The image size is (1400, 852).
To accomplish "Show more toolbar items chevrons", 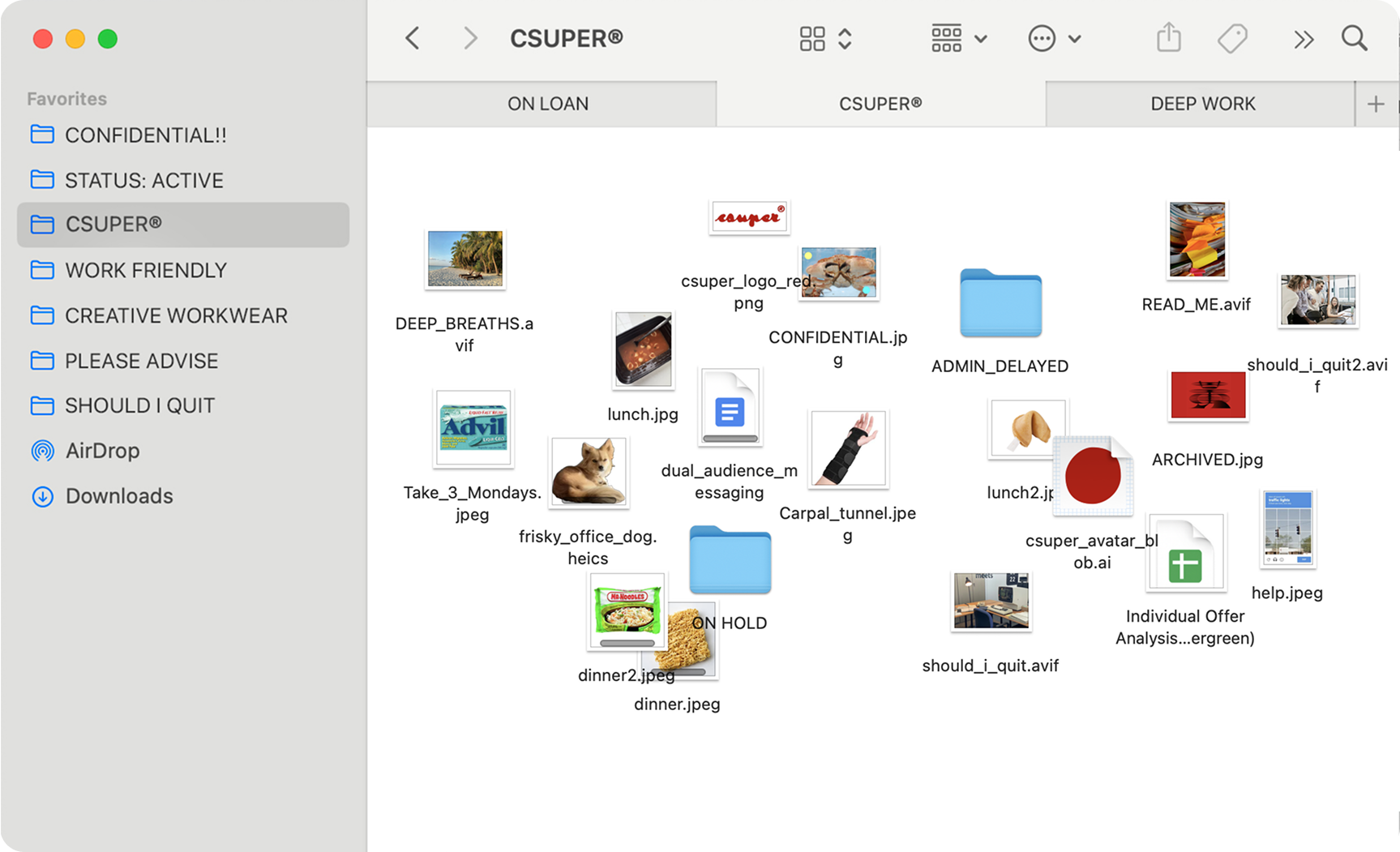I will point(1303,40).
